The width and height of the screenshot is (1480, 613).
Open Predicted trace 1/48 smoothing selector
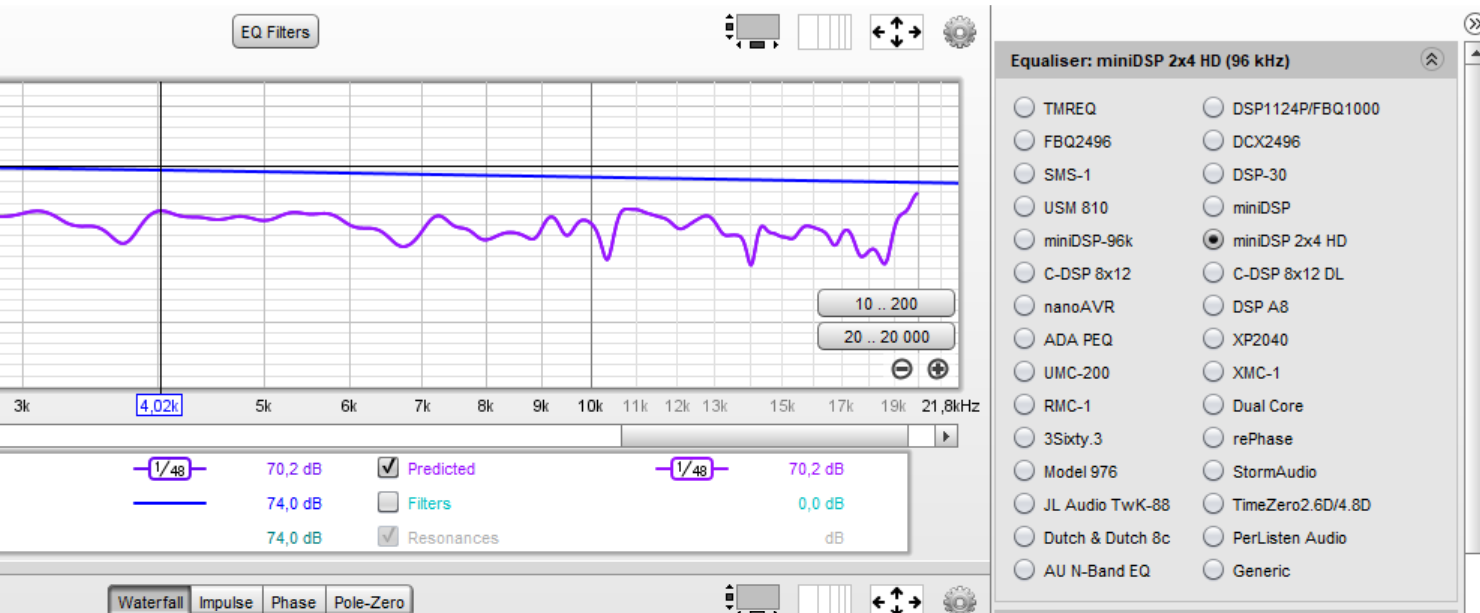point(691,469)
